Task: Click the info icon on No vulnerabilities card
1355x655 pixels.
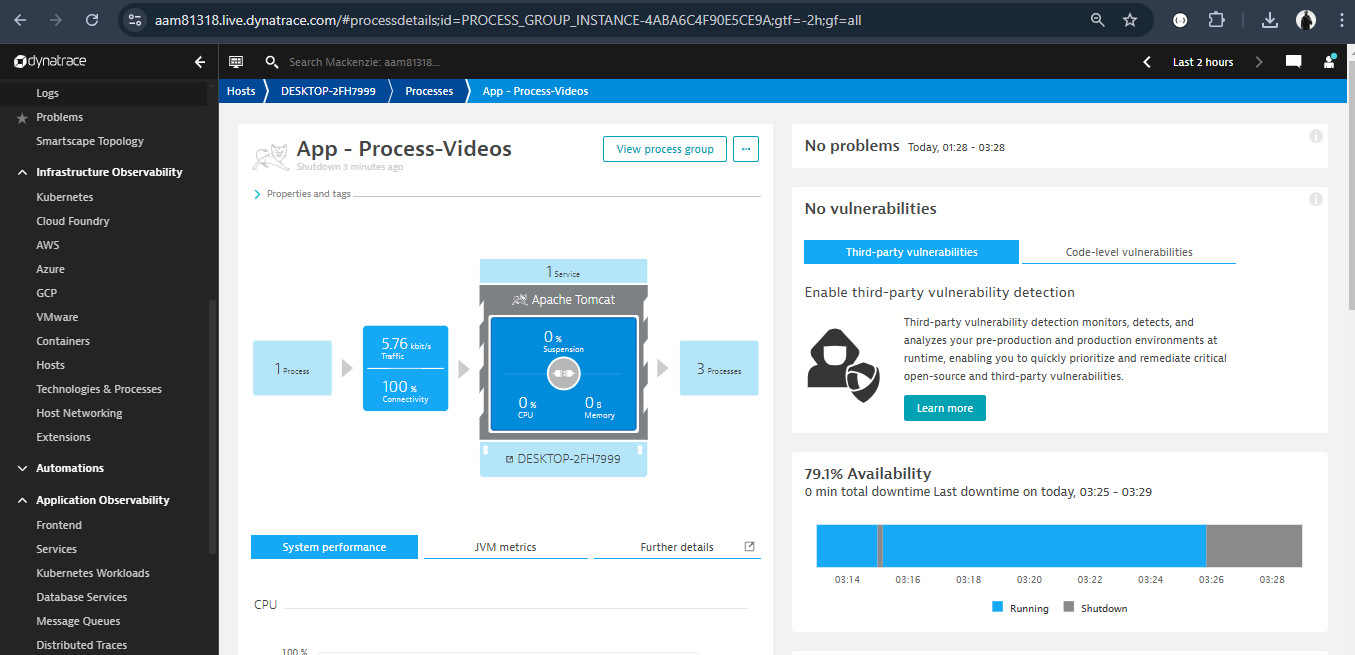Action: coord(1316,199)
